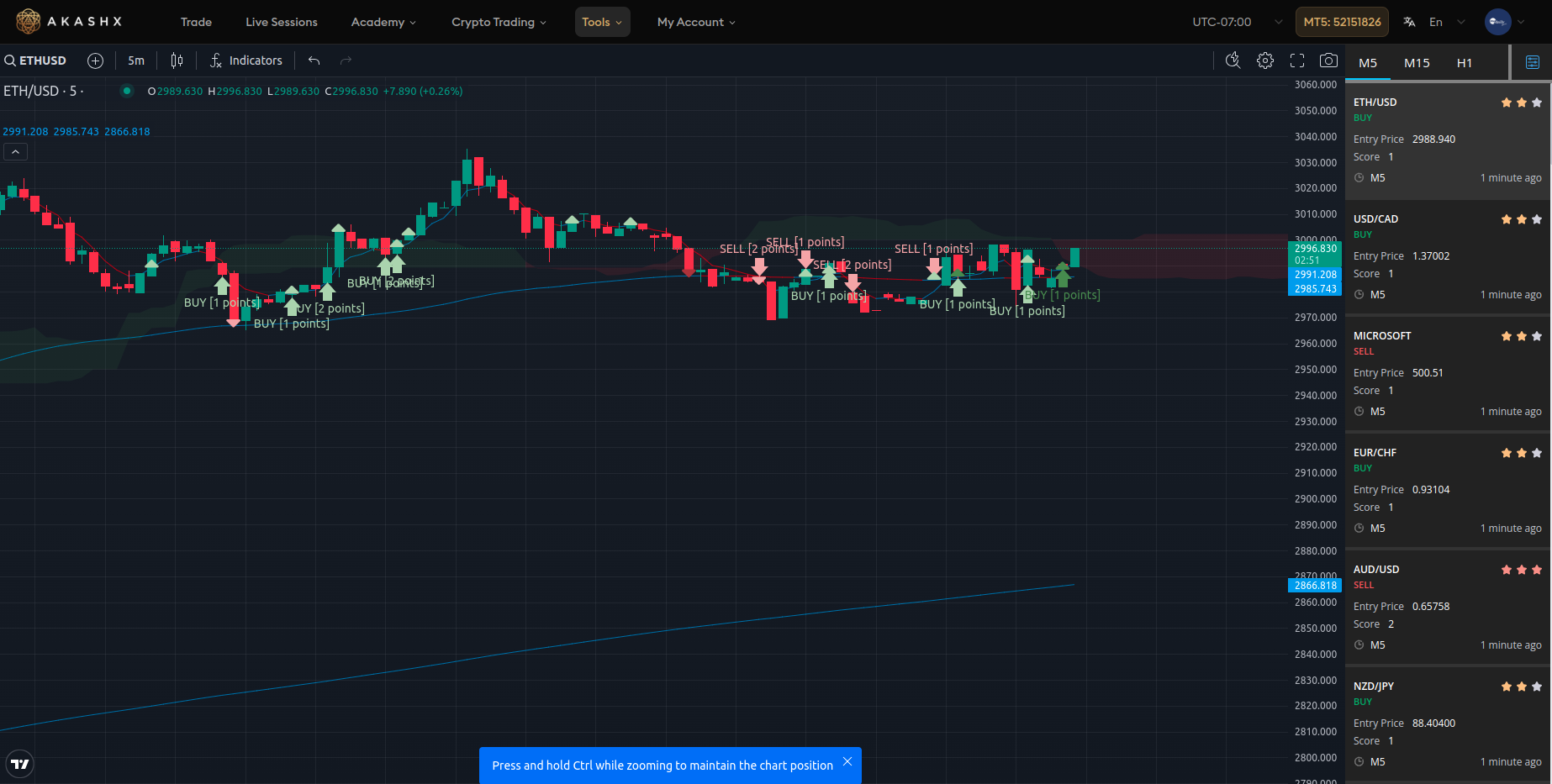Open the Indicators dialog
Screen dimensions: 1552x784
coord(246,61)
